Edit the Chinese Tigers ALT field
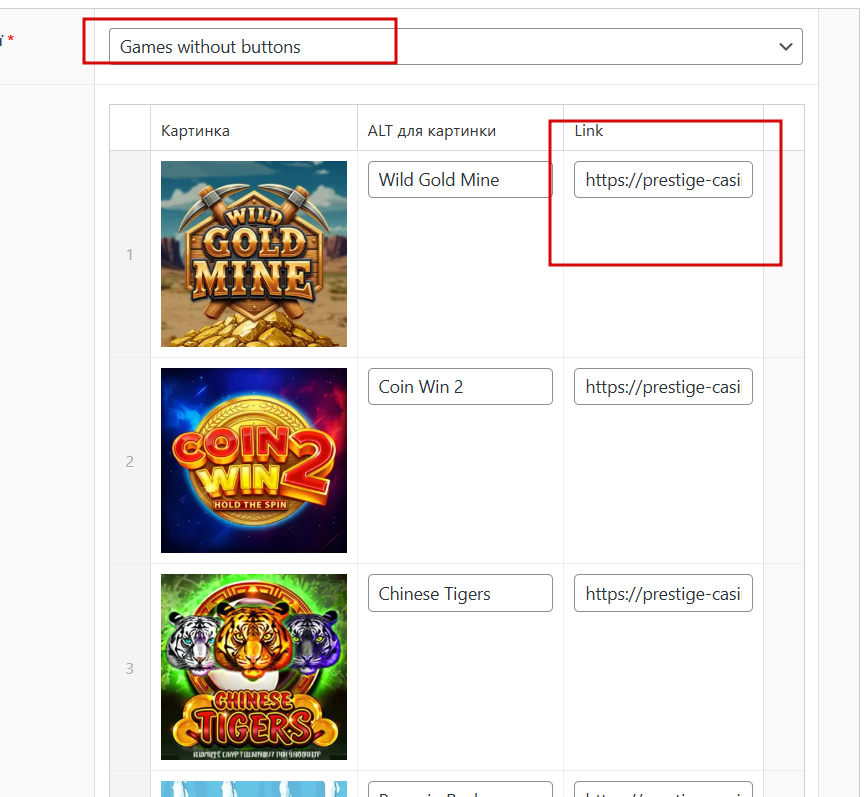The image size is (864, 797). [460, 593]
